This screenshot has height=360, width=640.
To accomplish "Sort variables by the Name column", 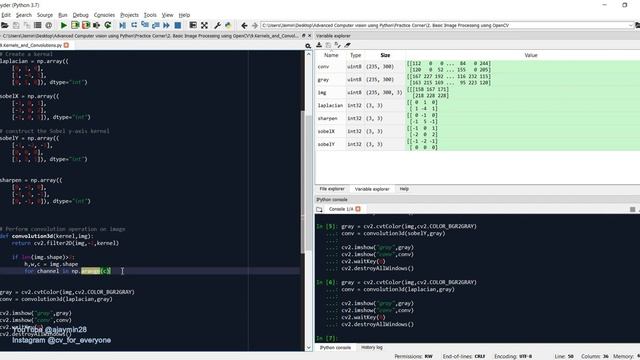I will (331, 55).
